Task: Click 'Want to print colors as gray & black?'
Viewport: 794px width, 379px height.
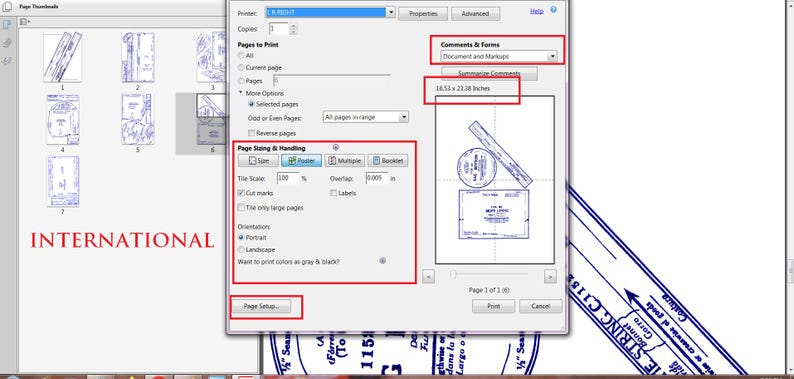Action: pyautogui.click(x=289, y=262)
